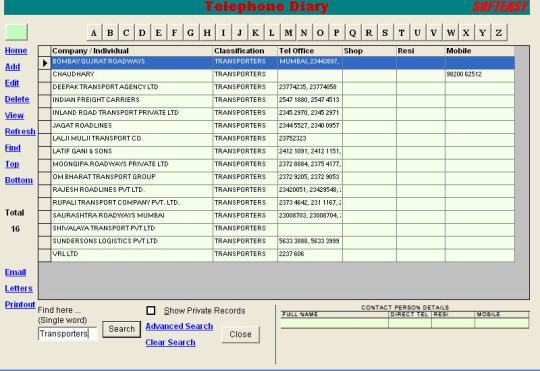Click the letter O index button
The image size is (540, 371).
[x=320, y=33]
